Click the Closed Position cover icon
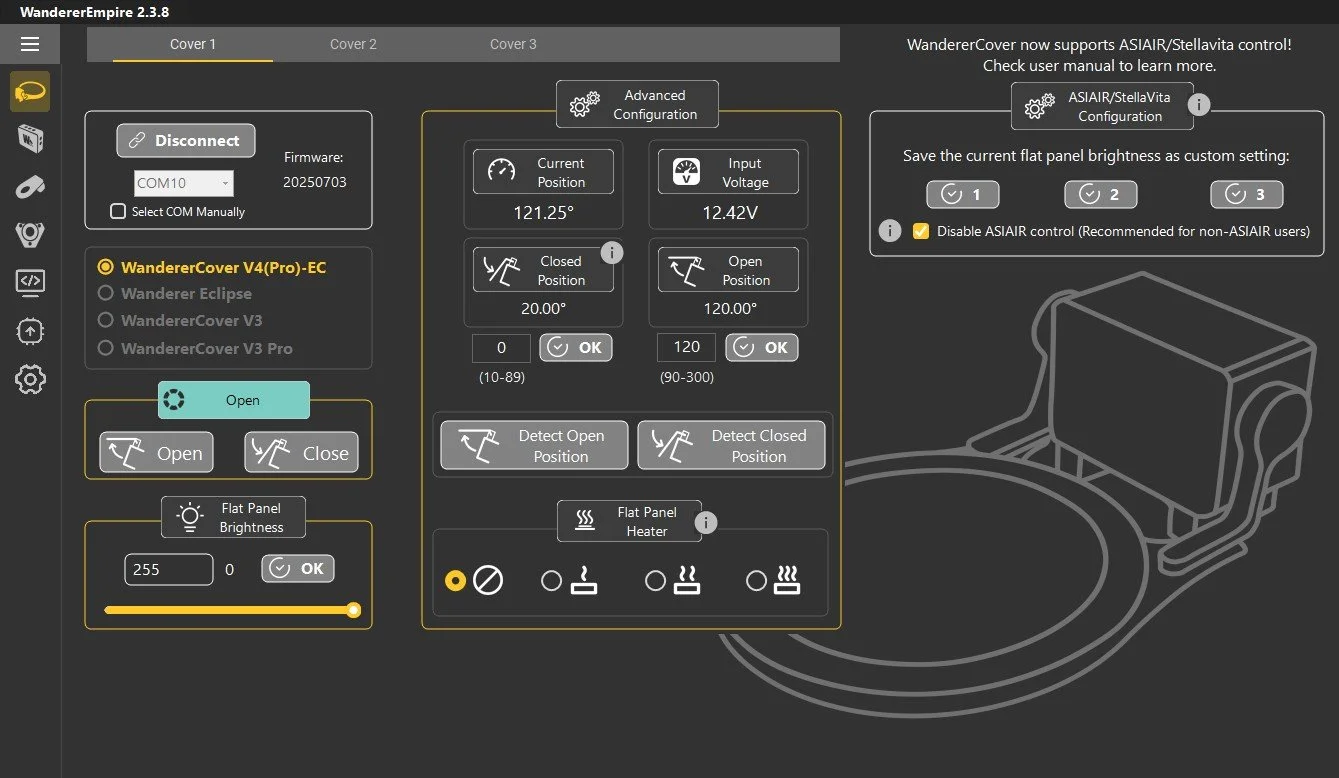 click(502, 270)
